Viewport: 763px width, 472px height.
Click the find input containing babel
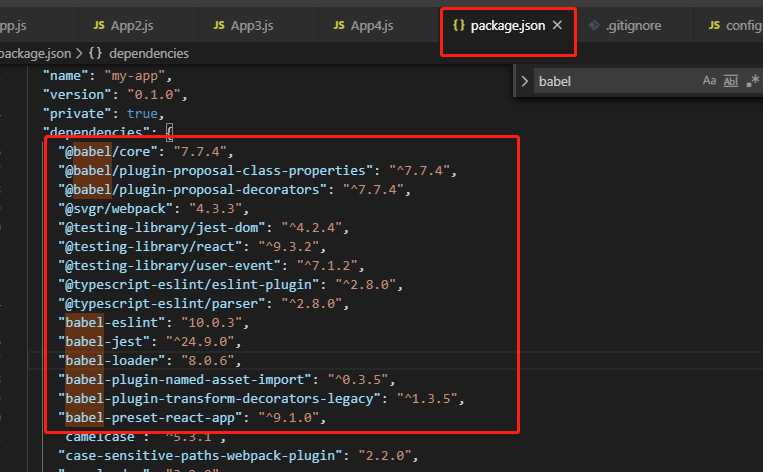[616, 81]
